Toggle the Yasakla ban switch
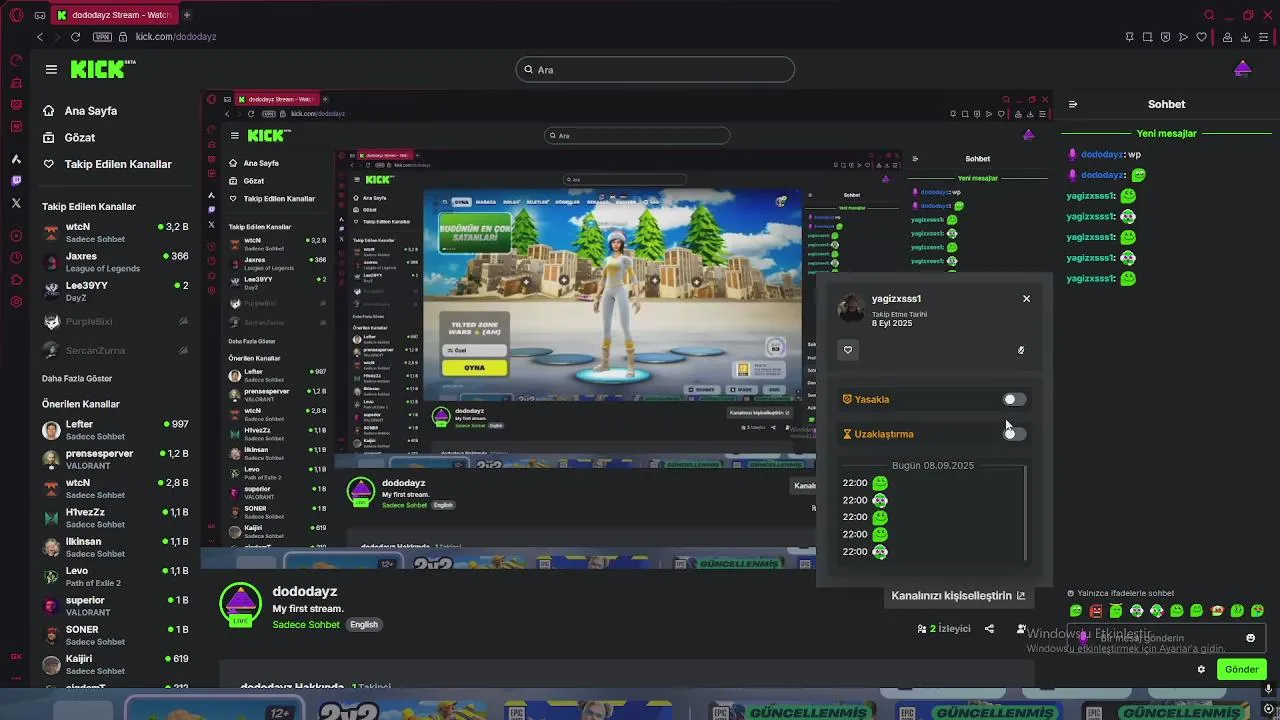1280x720 pixels. pyautogui.click(x=1014, y=399)
